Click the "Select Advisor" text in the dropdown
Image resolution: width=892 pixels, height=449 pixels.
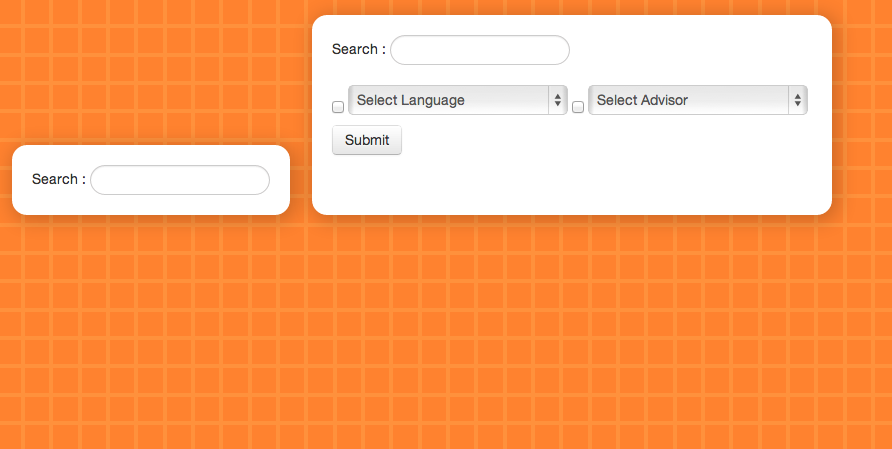click(x=642, y=100)
